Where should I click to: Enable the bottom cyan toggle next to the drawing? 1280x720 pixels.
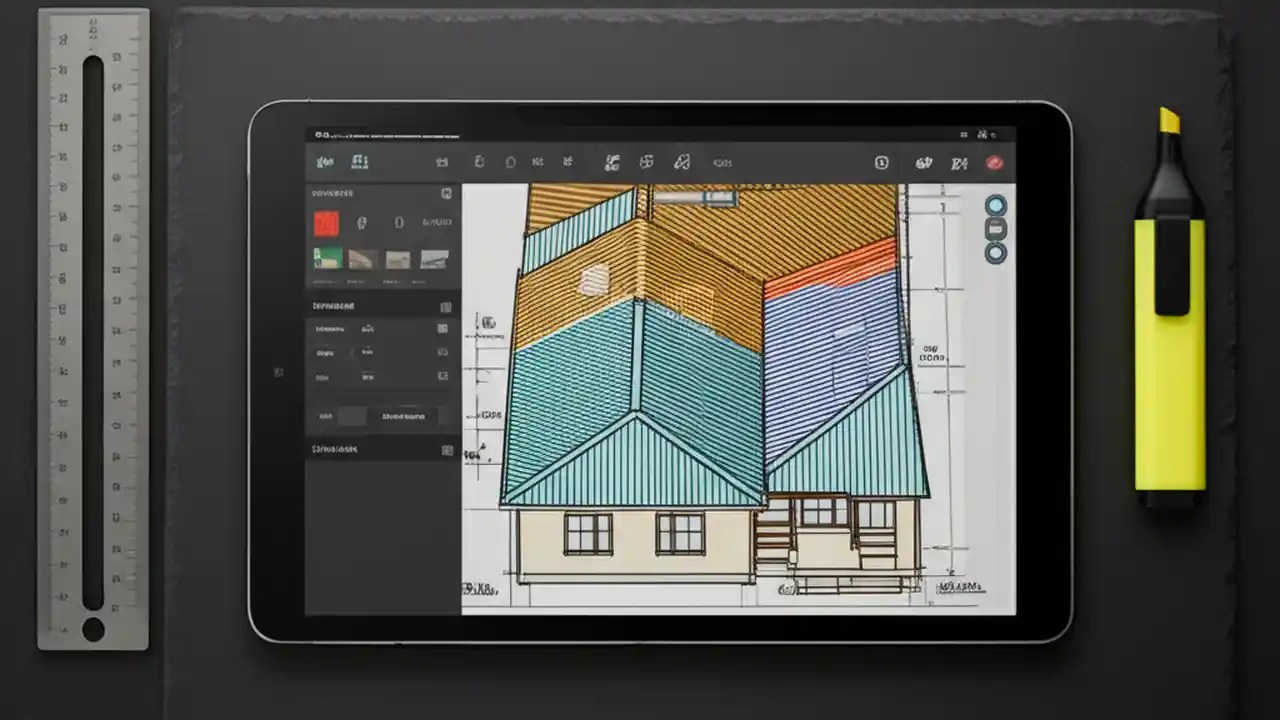click(995, 253)
